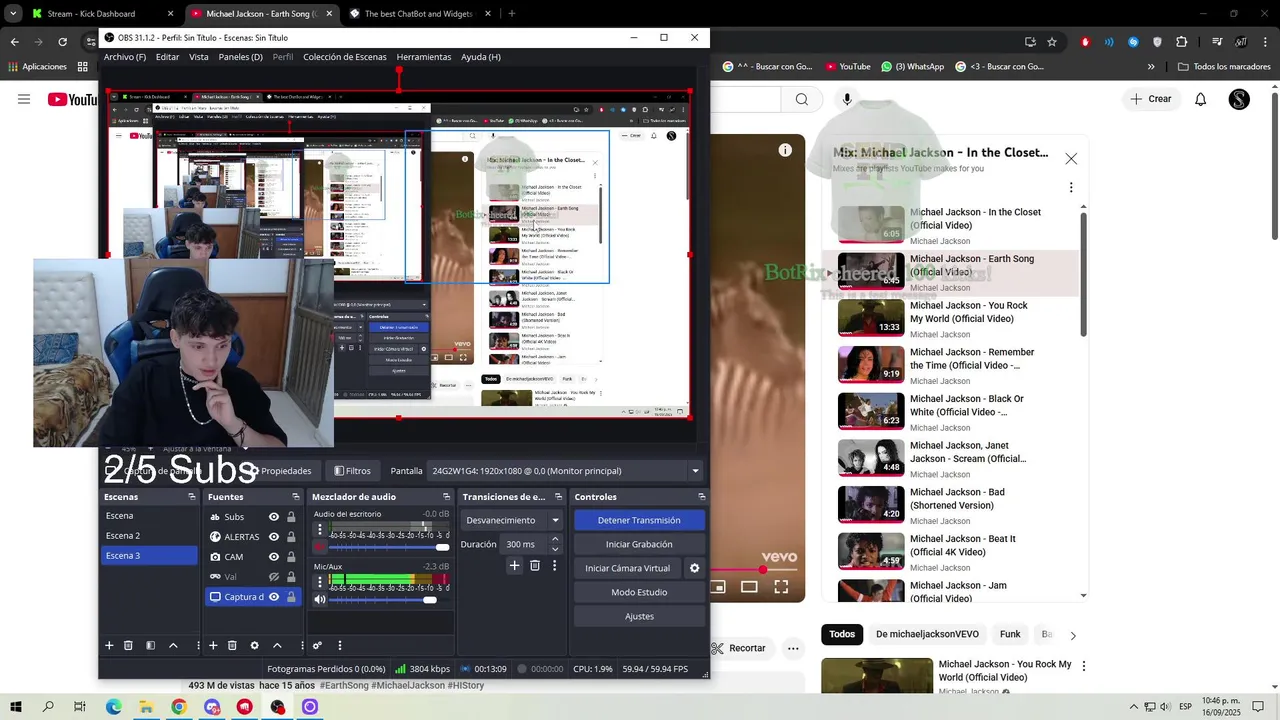1280x720 pixels.
Task: Delete selected scene with trash icon in Escenas
Action: [x=128, y=645]
